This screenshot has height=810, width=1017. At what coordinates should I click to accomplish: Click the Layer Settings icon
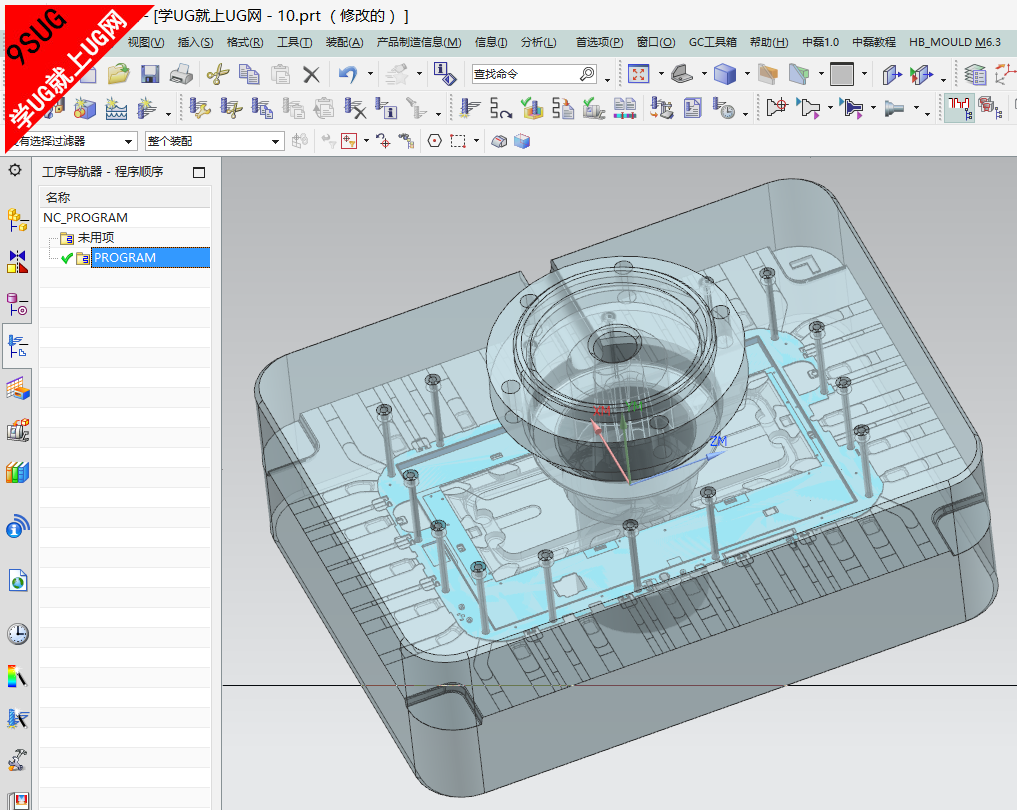click(x=975, y=74)
